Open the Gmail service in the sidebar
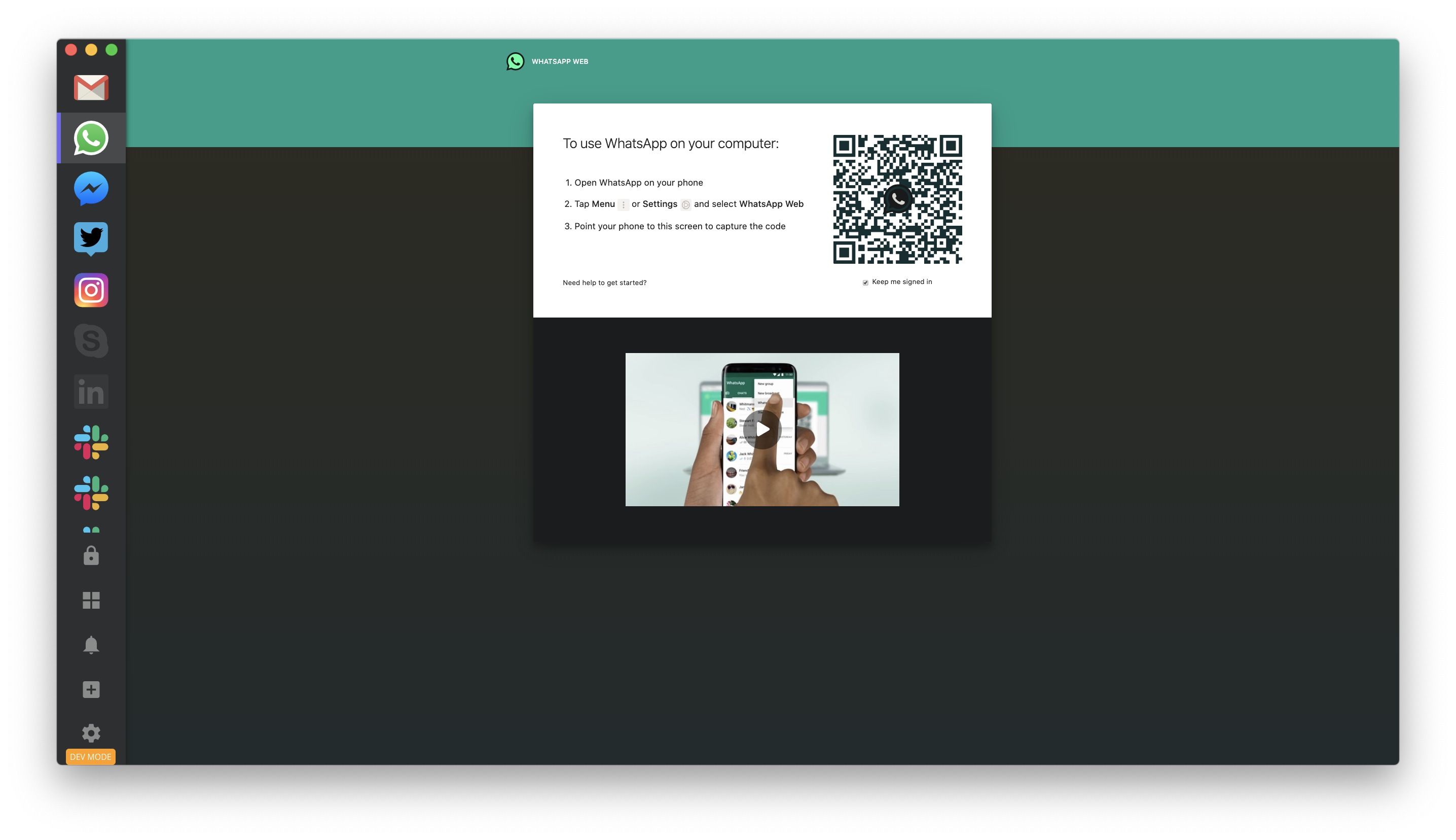Image resolution: width=1456 pixels, height=840 pixels. tap(91, 88)
